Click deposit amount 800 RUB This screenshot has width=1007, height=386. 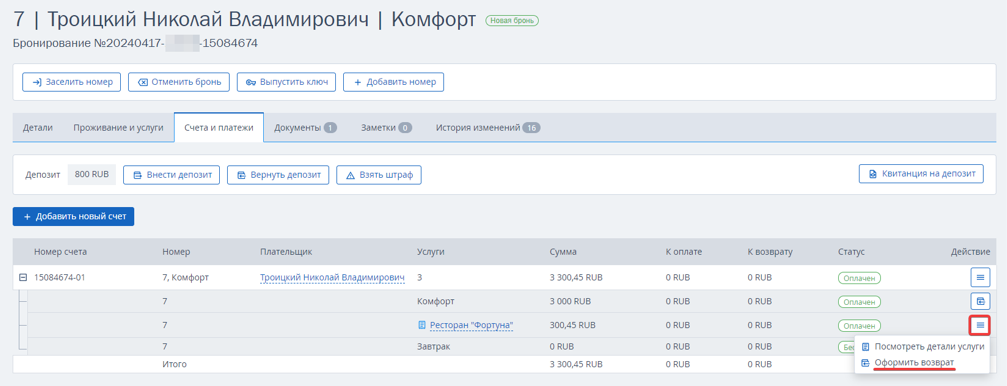coord(91,174)
